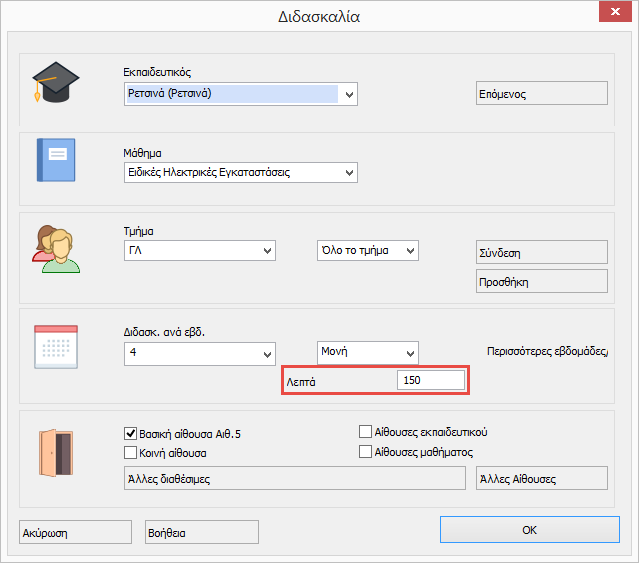Expand the Όλο το τμήμα dropdown
The width and height of the screenshot is (639, 563).
pos(410,250)
